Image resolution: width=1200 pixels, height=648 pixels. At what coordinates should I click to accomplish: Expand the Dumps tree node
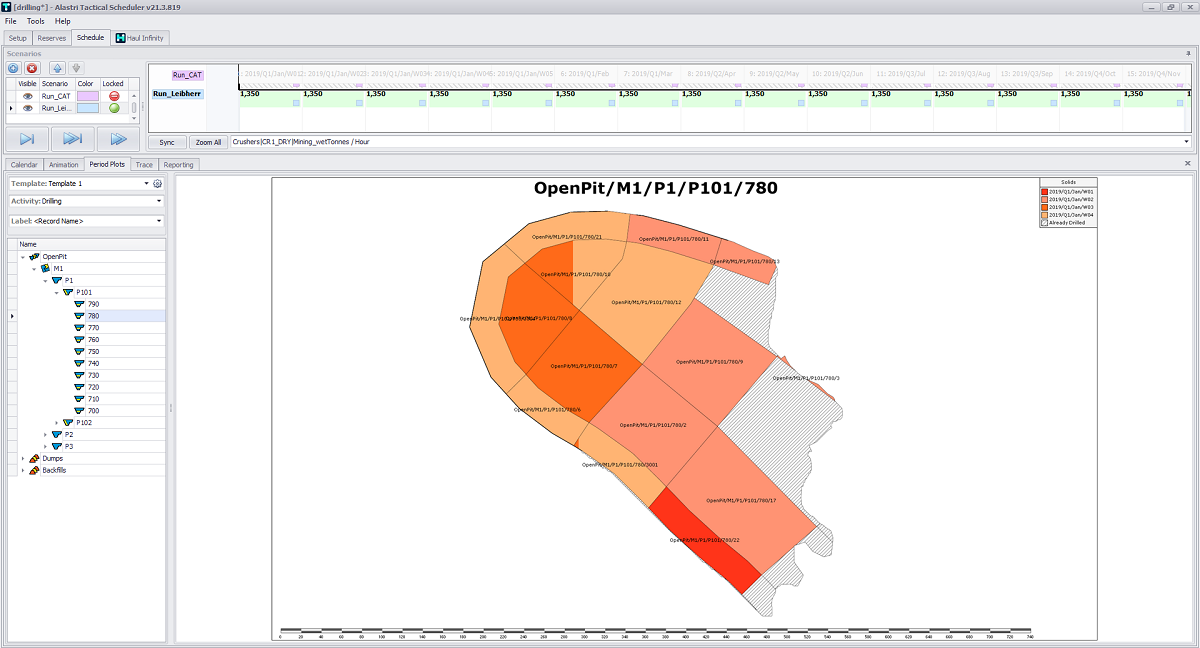[x=23, y=458]
